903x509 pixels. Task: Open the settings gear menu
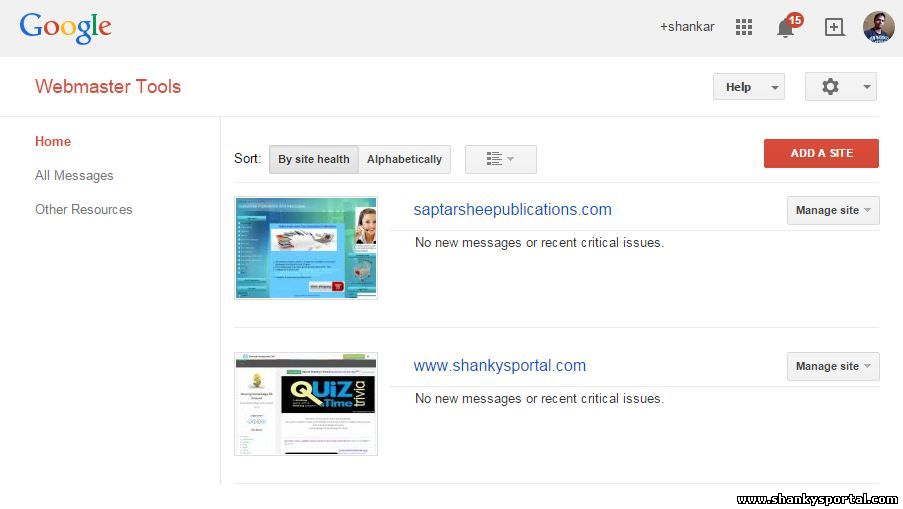pos(841,87)
